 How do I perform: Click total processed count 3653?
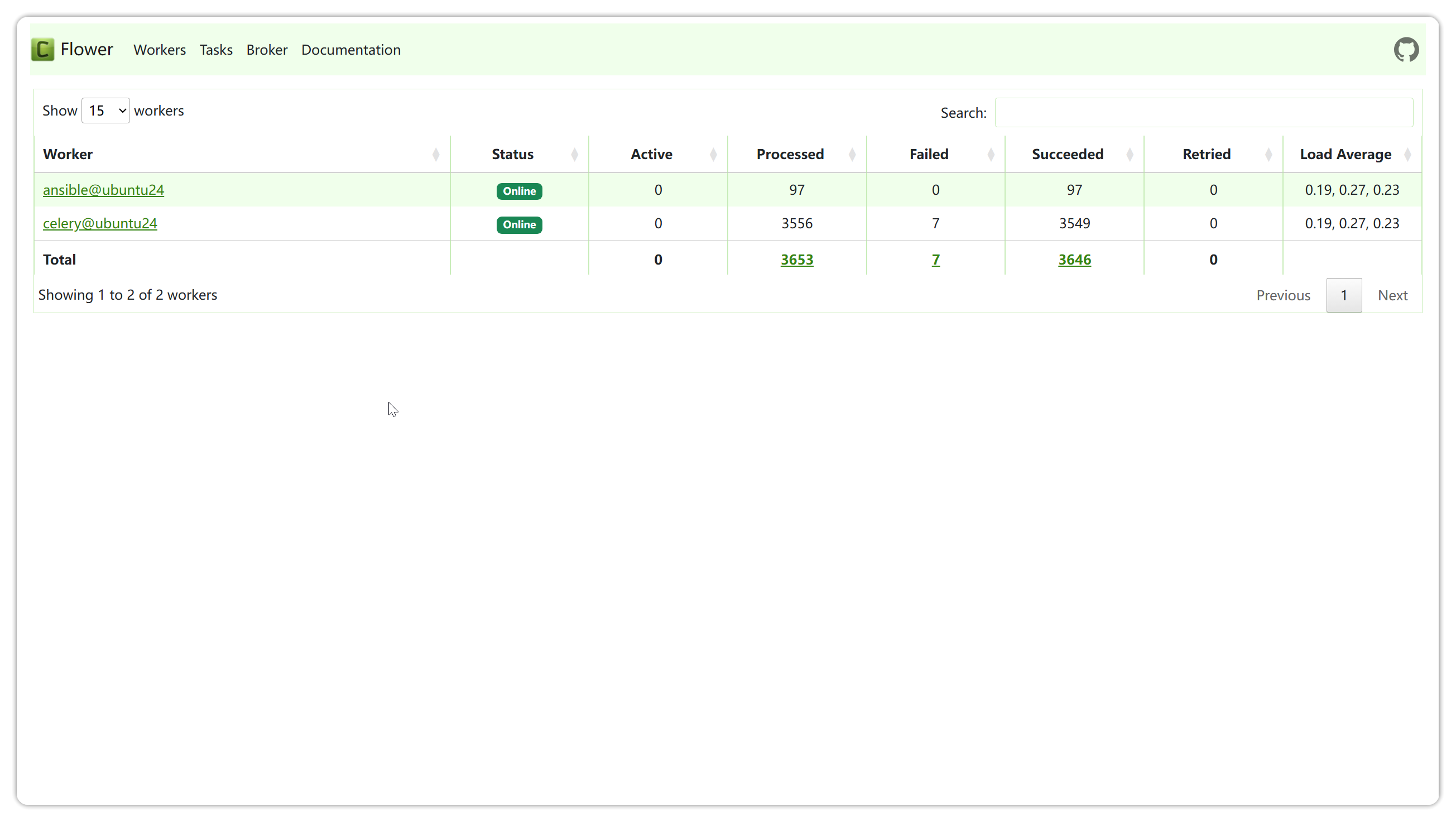pyautogui.click(x=796, y=260)
